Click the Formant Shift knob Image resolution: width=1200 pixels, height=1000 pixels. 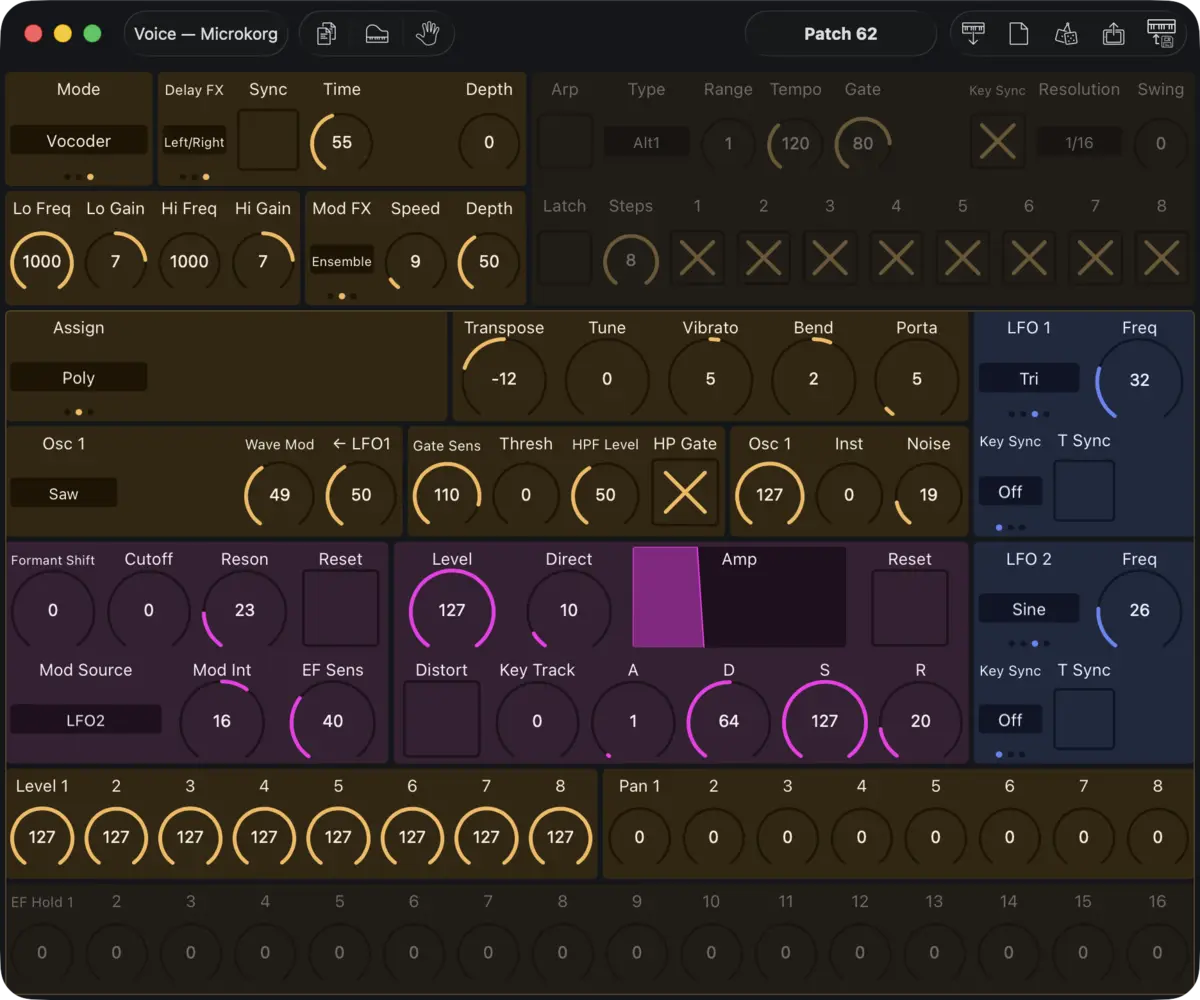tap(53, 610)
